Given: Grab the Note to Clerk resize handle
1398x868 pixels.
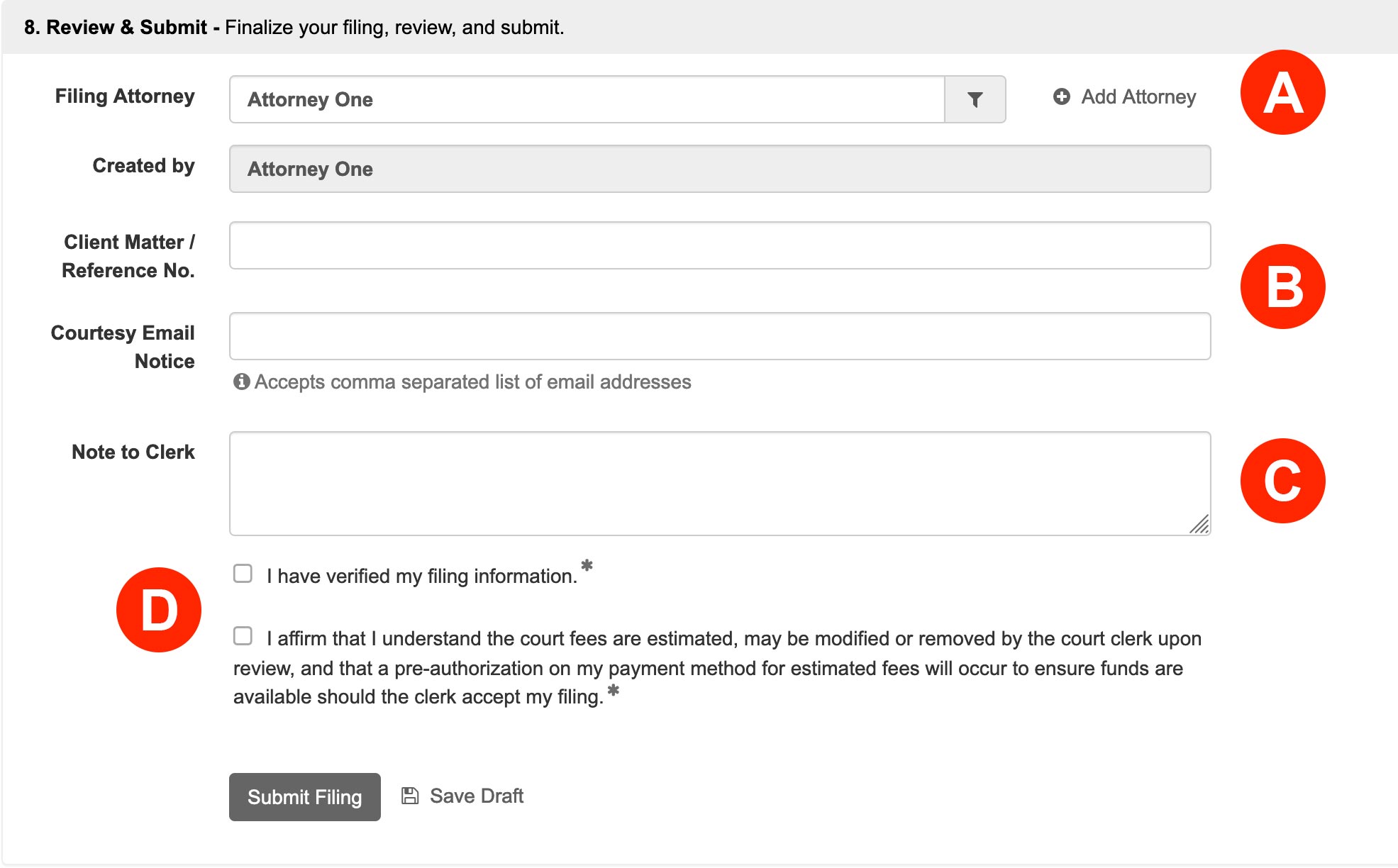Looking at the screenshot, I should coord(1200,525).
